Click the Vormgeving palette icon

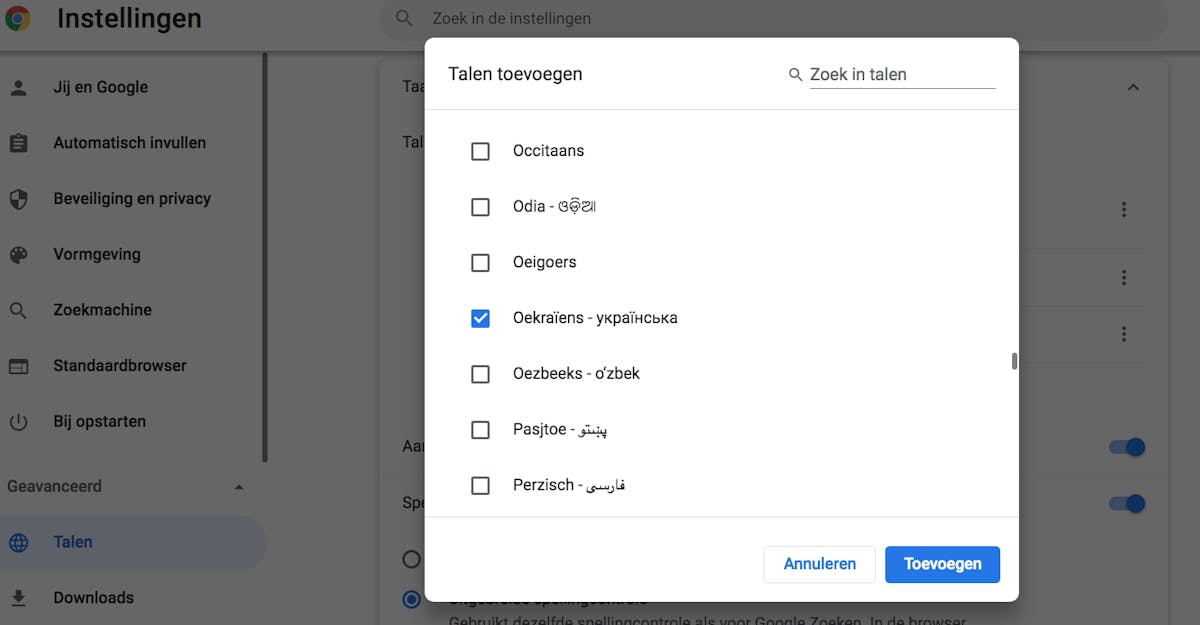pos(18,255)
